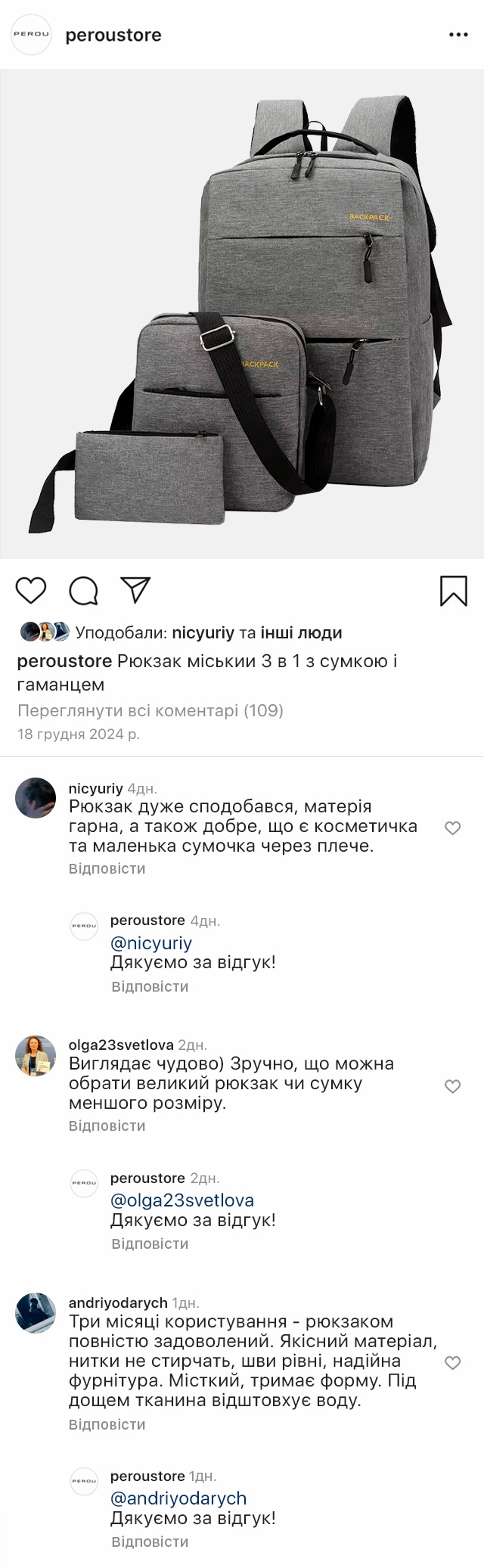The width and height of the screenshot is (484, 1568).
Task: Like andriyodarych's comment
Action: [x=452, y=1363]
